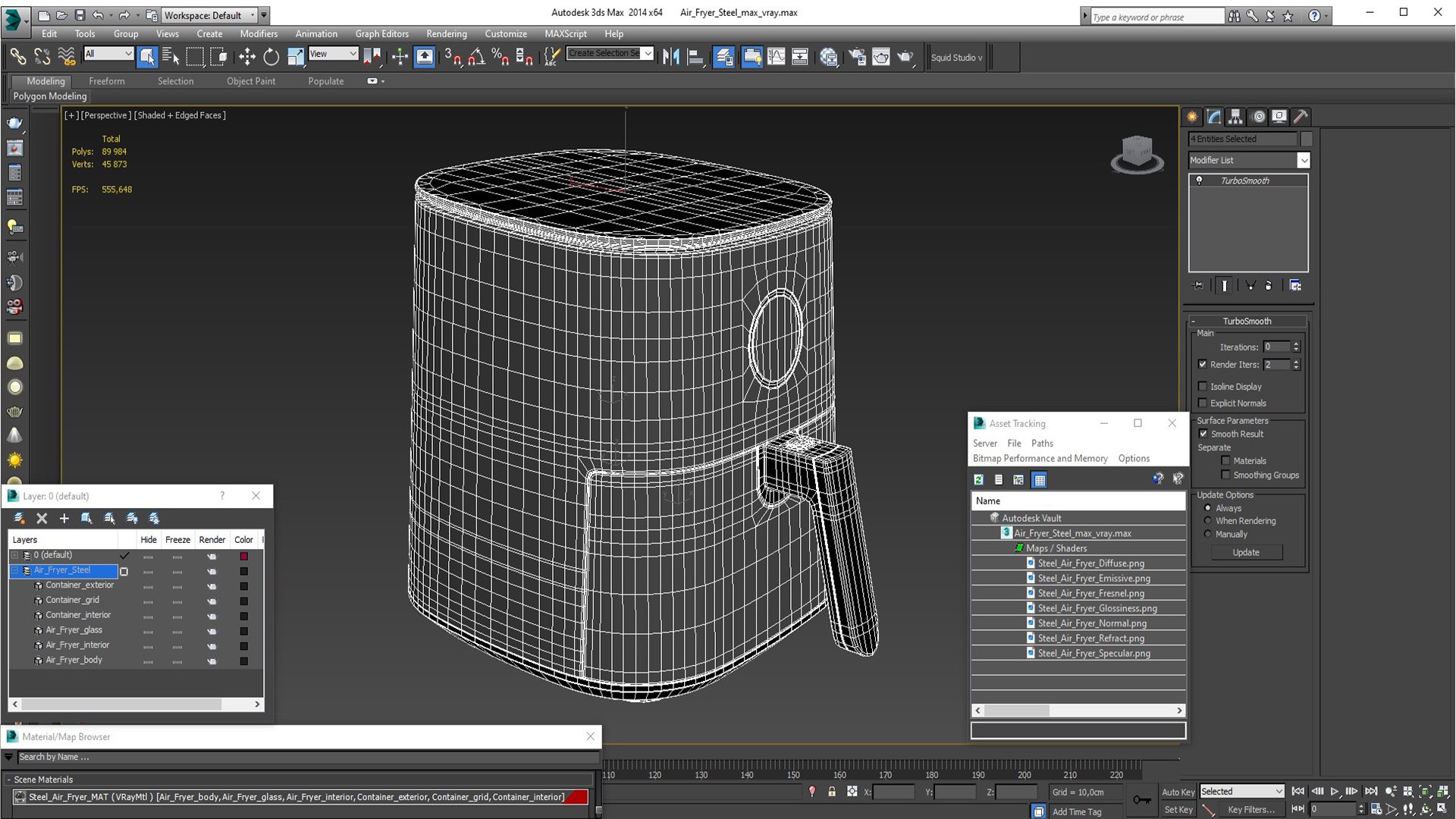Click delete layer X icon in Layer dialog
The height and width of the screenshot is (819, 1456).
coord(42,519)
